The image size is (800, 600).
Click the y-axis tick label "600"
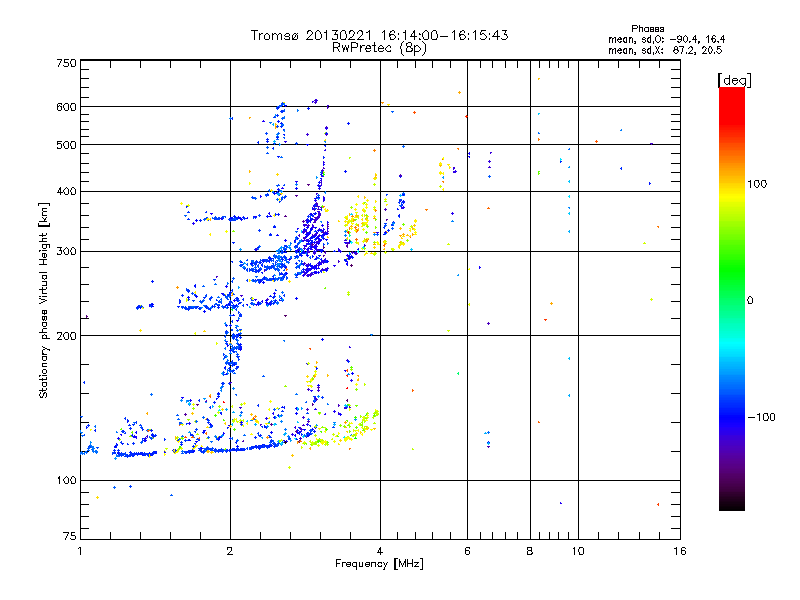(66, 107)
